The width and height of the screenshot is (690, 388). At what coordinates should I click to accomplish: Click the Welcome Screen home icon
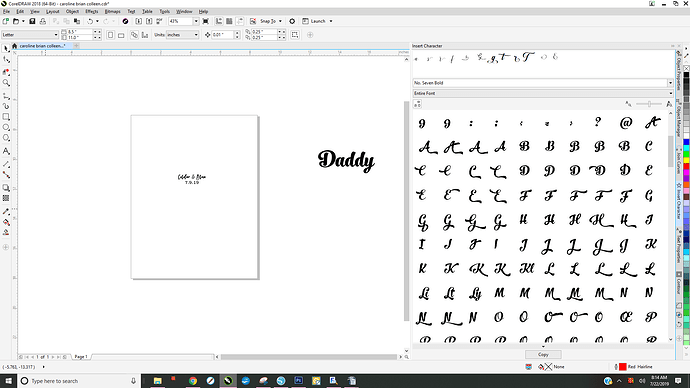[x=15, y=46]
